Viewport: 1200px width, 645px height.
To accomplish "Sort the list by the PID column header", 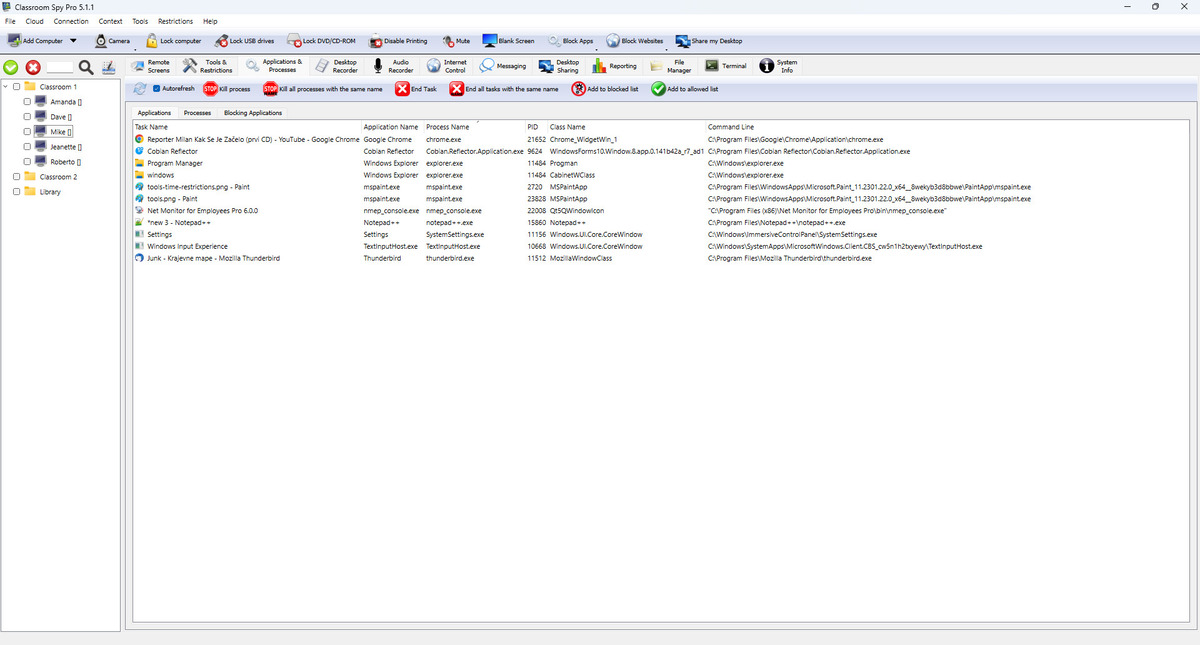I will click(x=533, y=127).
